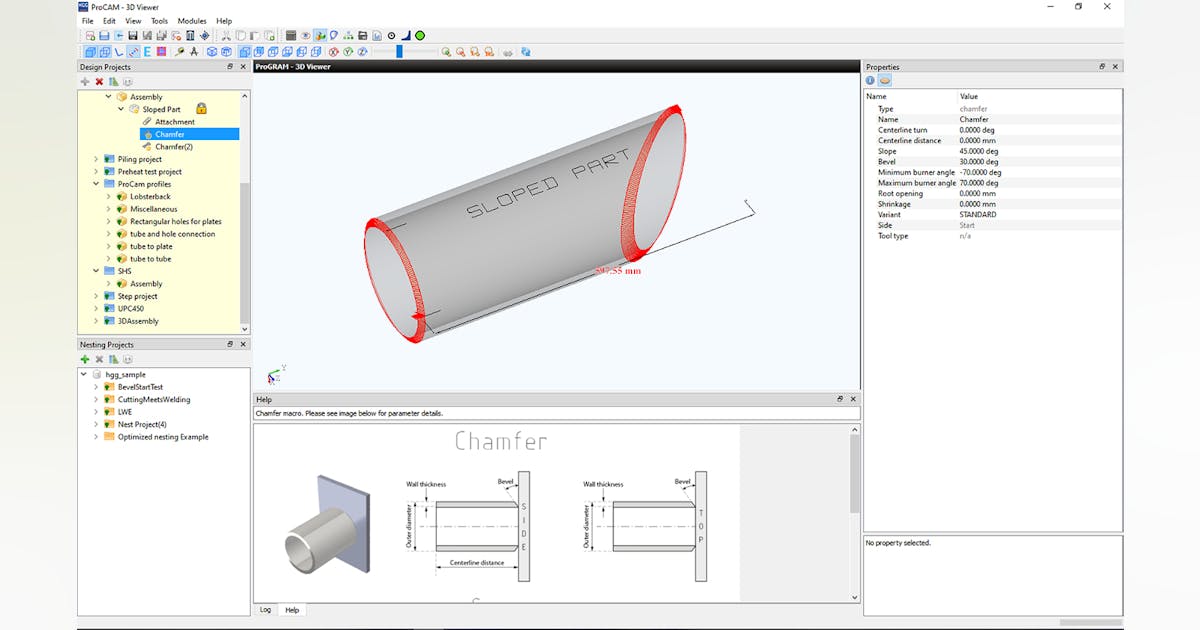Image resolution: width=1200 pixels, height=630 pixels.
Task: Click the green start processing icon on toolbar
Action: [419, 35]
